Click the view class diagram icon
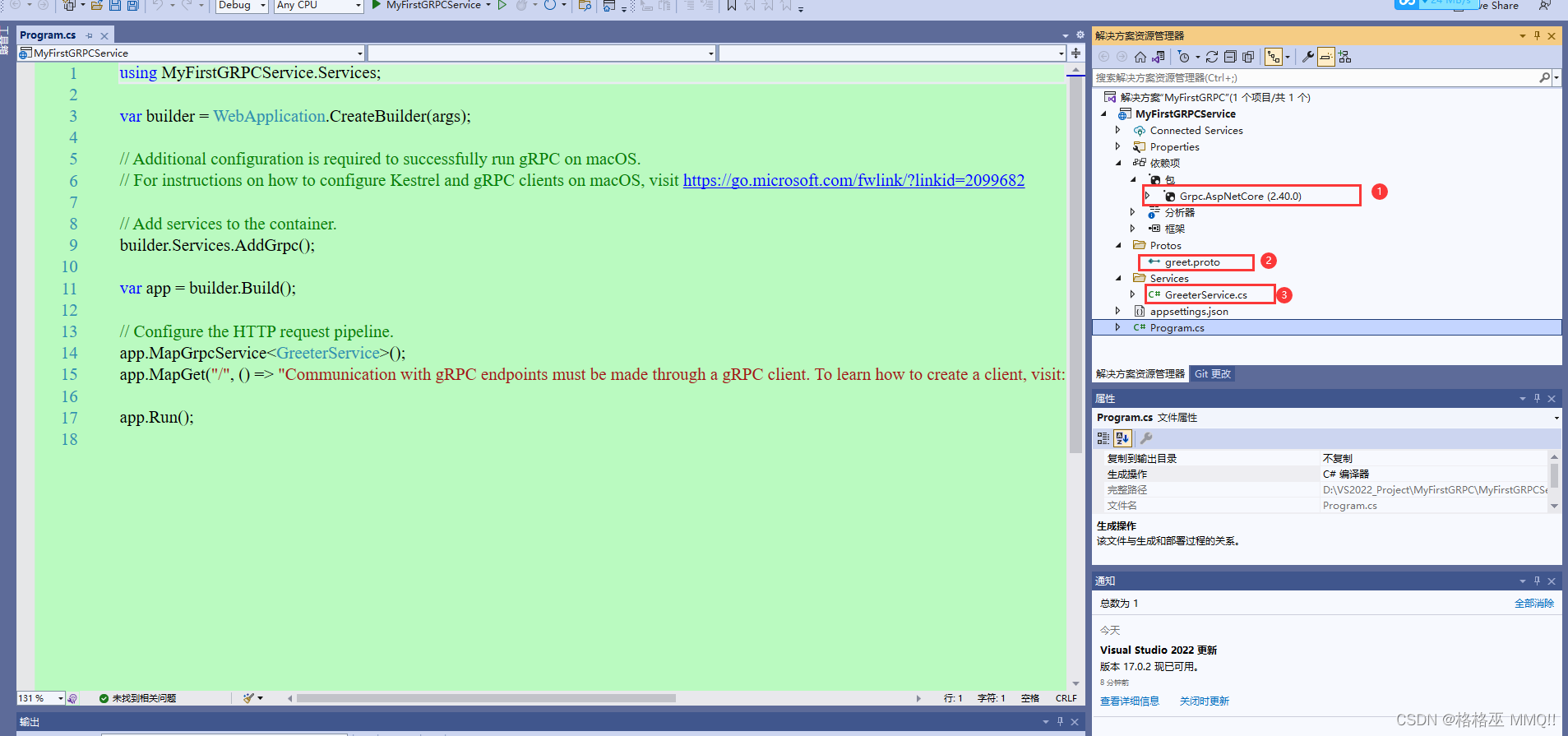The image size is (1568, 736). (x=1344, y=57)
